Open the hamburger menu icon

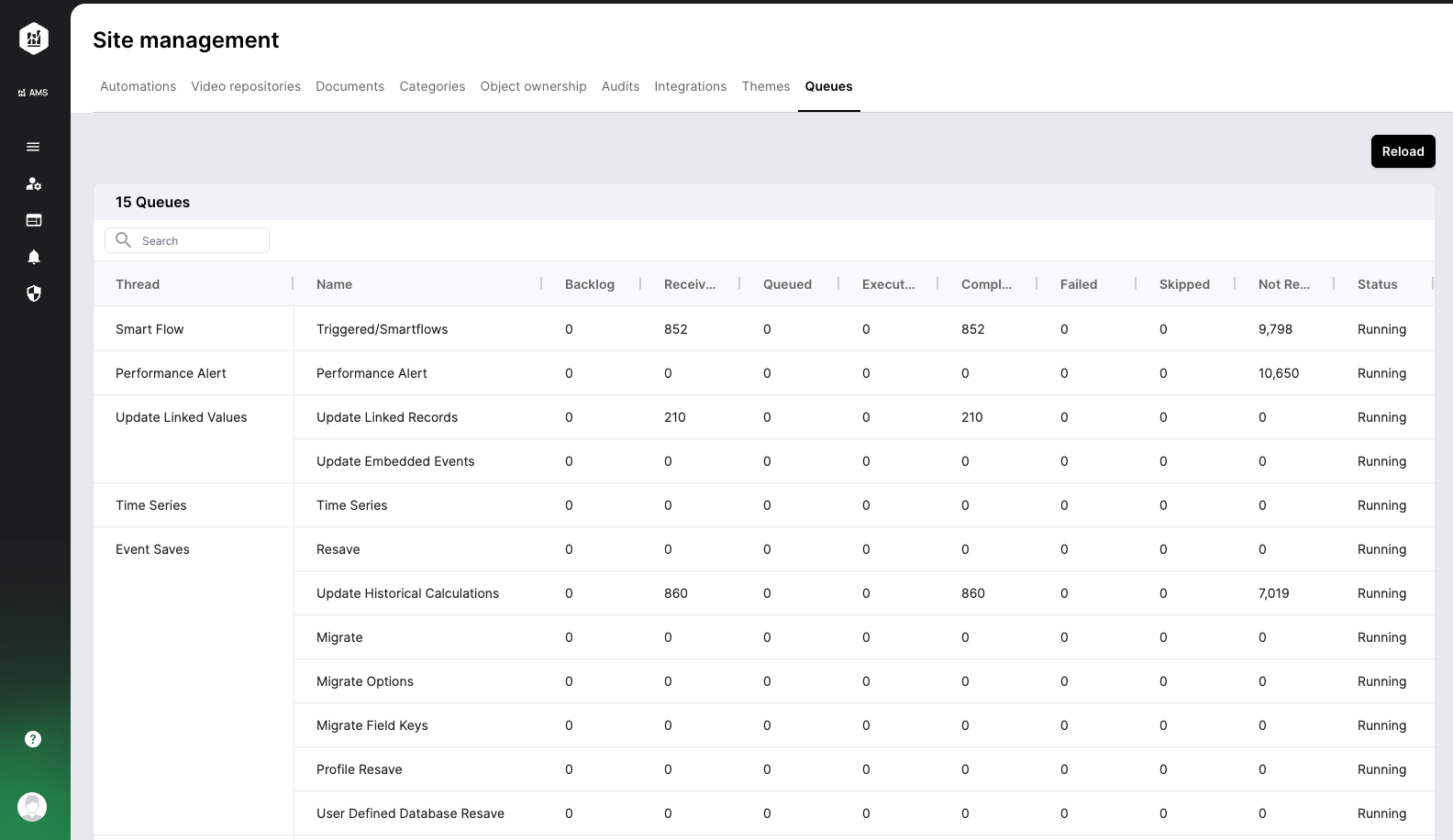33,147
